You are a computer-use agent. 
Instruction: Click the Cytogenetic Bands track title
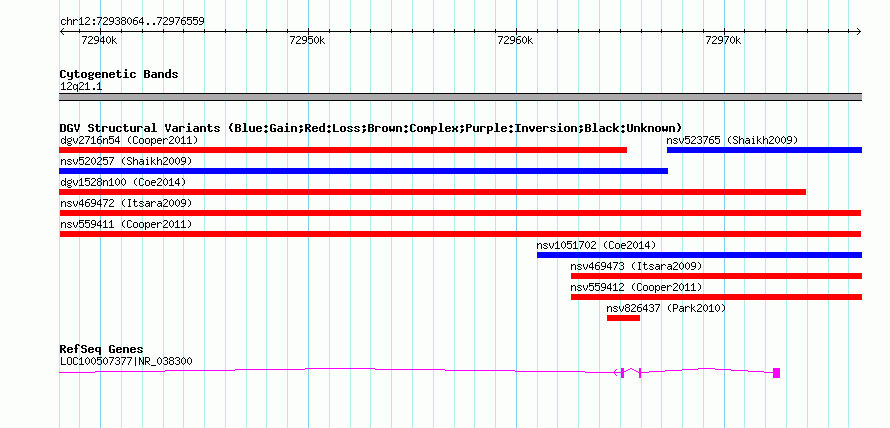pos(119,74)
